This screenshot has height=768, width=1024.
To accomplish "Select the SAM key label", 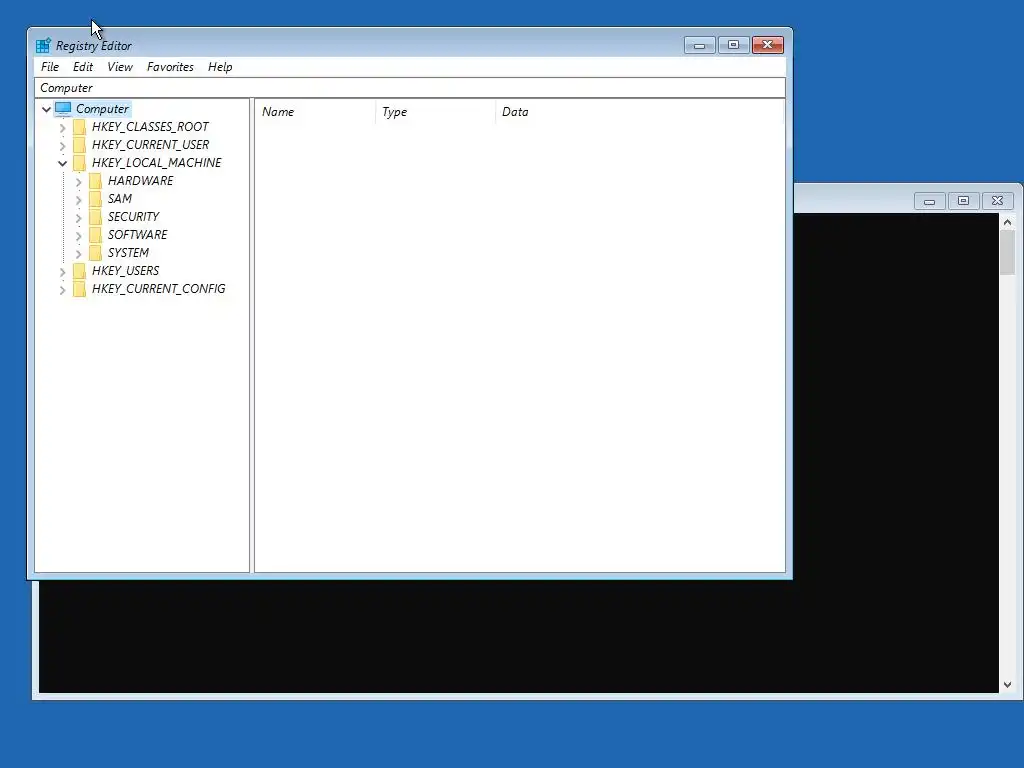I will [120, 199].
